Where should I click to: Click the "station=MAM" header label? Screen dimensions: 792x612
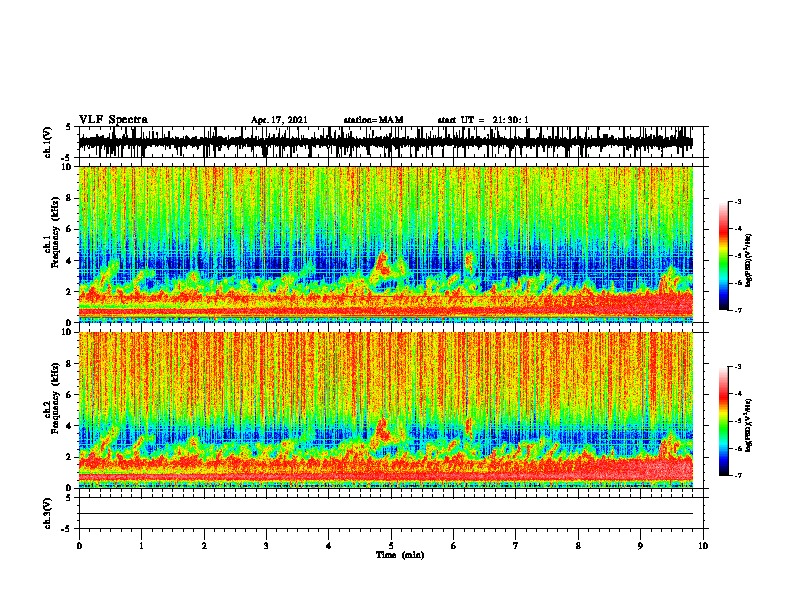point(373,120)
